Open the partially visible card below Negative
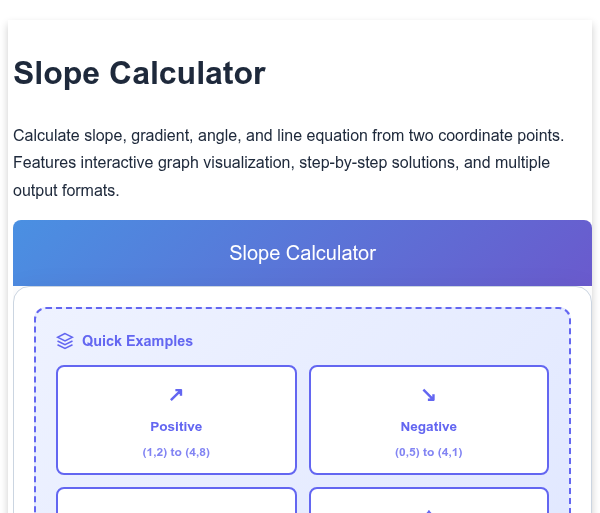This screenshot has height=513, width=600. [429, 500]
